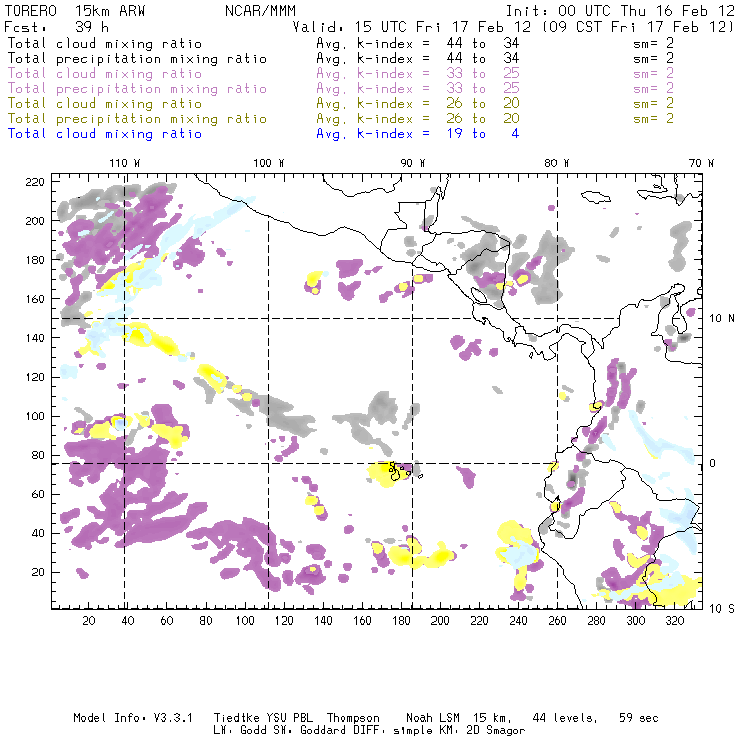
Task: Click the 'NCAR/MMM' header label
Action: (x=260, y=11)
